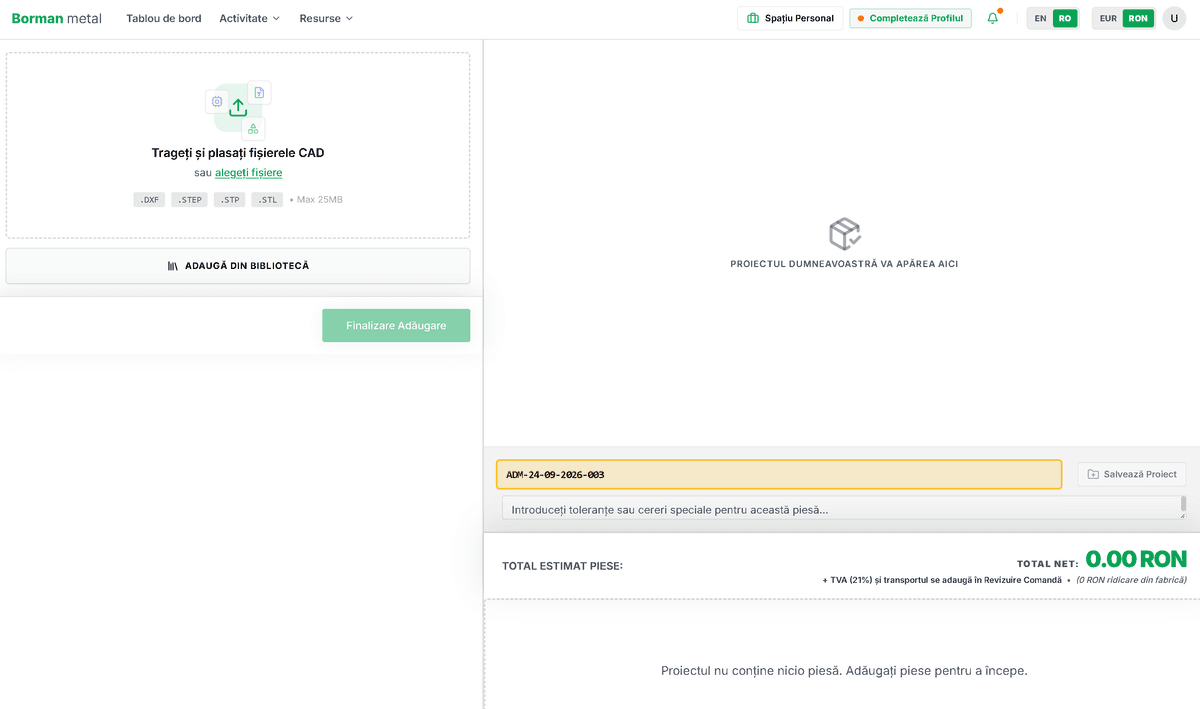Viewport: 1200px width, 709px height.
Task: Click the CAD upload arrow icon
Action: 238,107
